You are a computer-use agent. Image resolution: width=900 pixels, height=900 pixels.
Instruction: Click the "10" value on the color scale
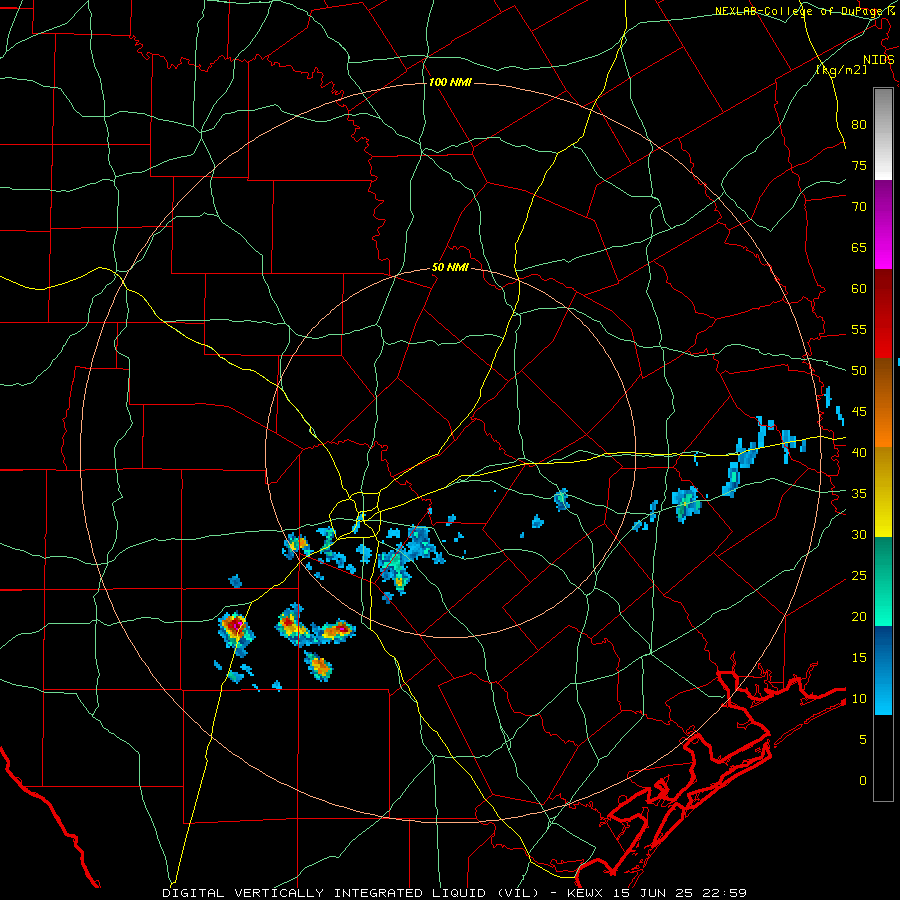click(859, 699)
